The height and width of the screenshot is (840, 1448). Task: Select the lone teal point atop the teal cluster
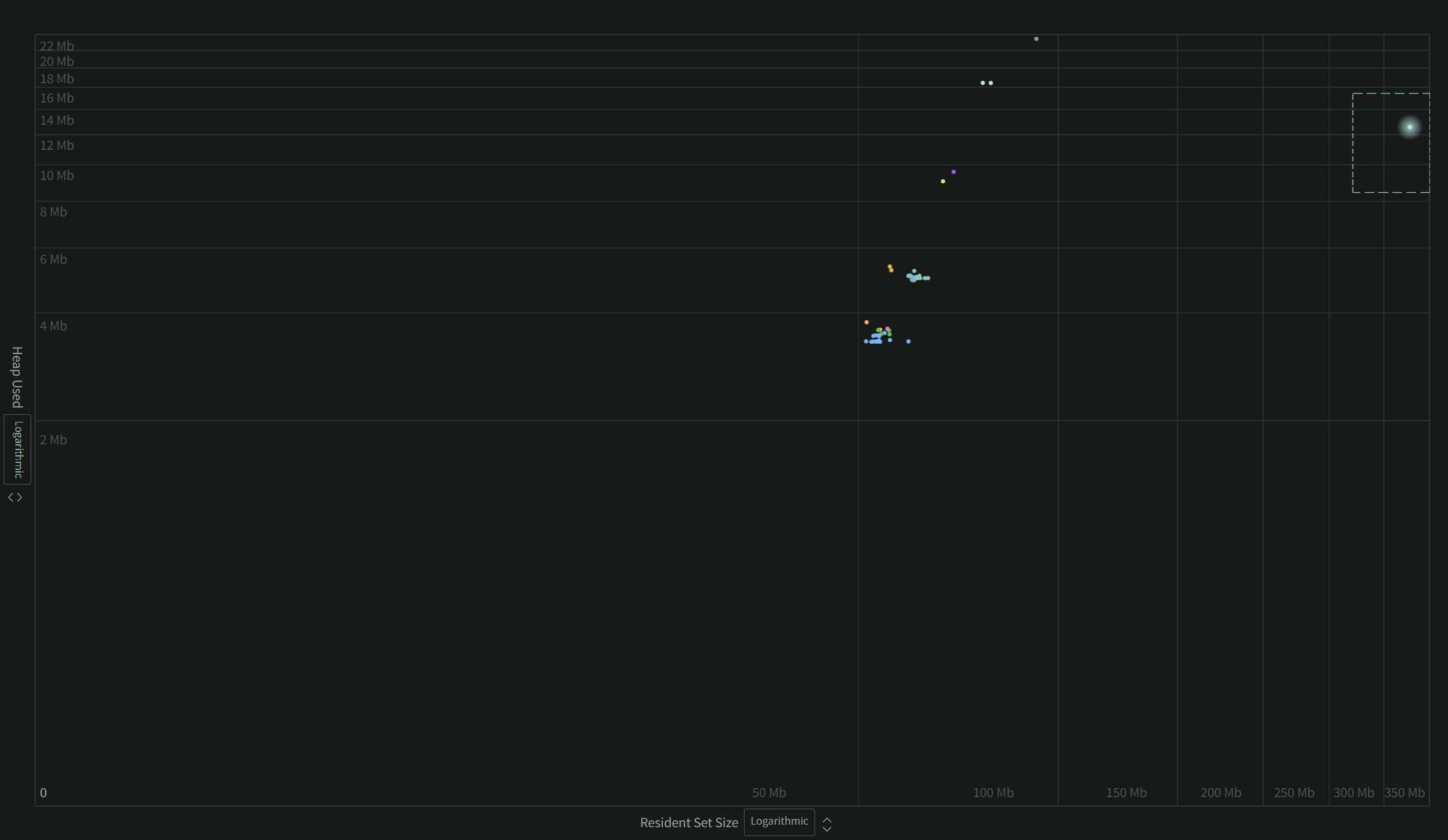[914, 271]
